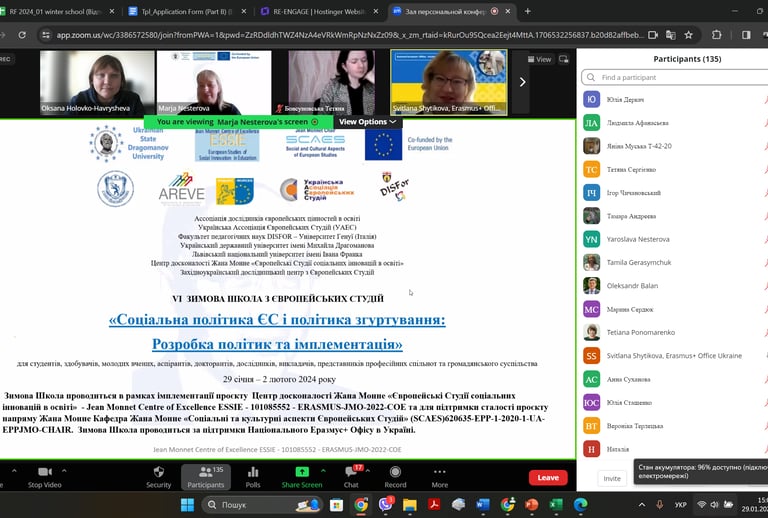The height and width of the screenshot is (518, 768).
Task: Toggle the Chrome side panel icon
Action: [x=746, y=35]
